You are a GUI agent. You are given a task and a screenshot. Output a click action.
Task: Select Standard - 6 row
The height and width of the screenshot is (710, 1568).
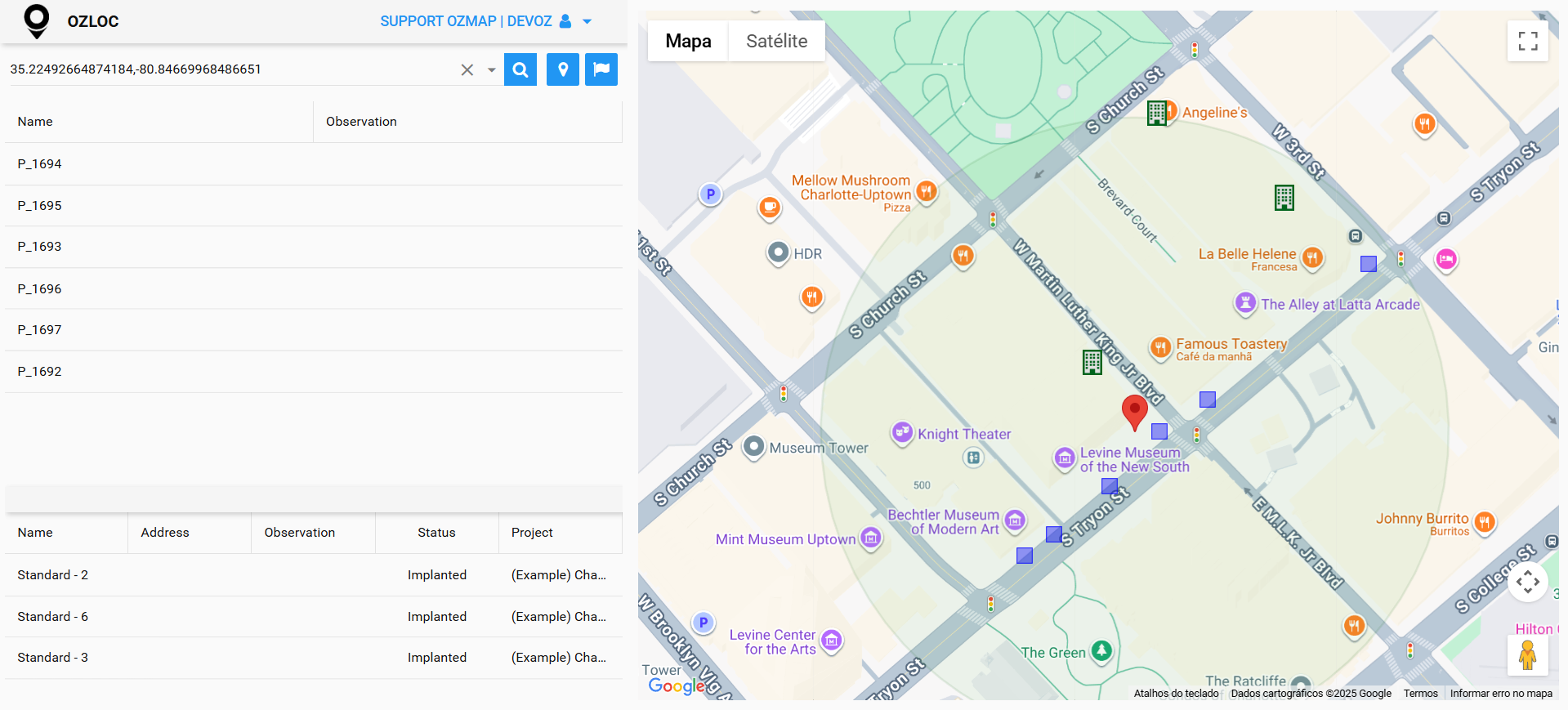[x=314, y=617]
